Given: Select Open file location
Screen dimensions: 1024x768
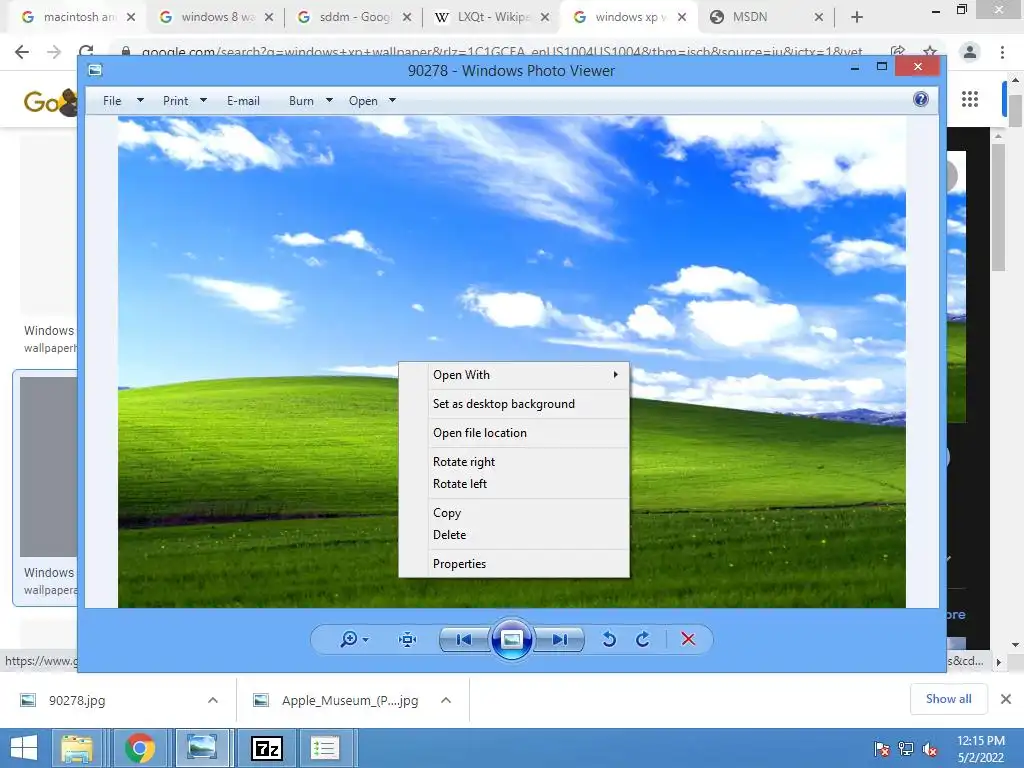Looking at the screenshot, I should click(514, 433).
